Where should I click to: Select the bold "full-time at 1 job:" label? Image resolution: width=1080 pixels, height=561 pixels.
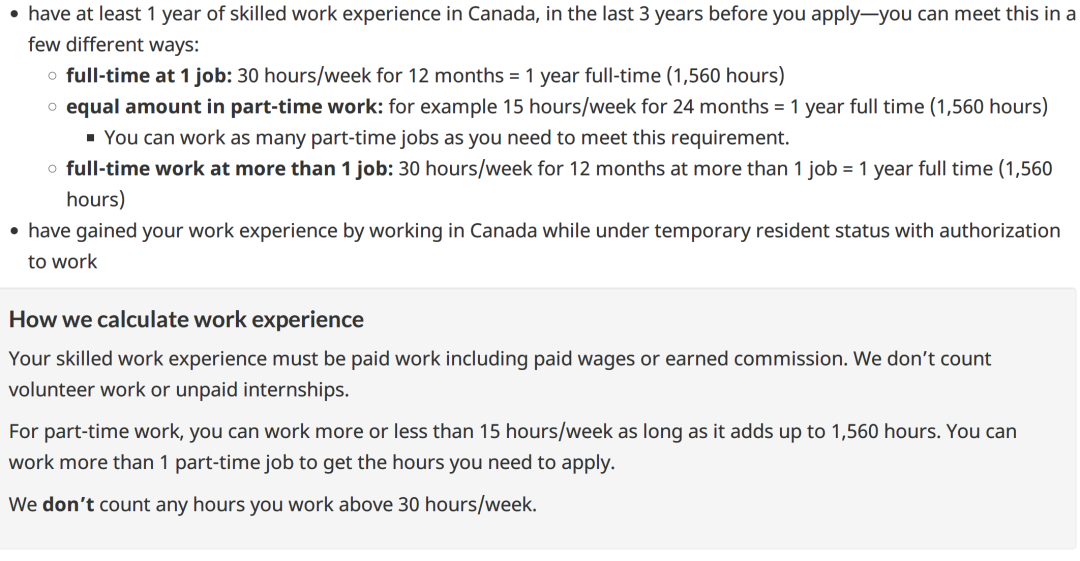[x=149, y=75]
